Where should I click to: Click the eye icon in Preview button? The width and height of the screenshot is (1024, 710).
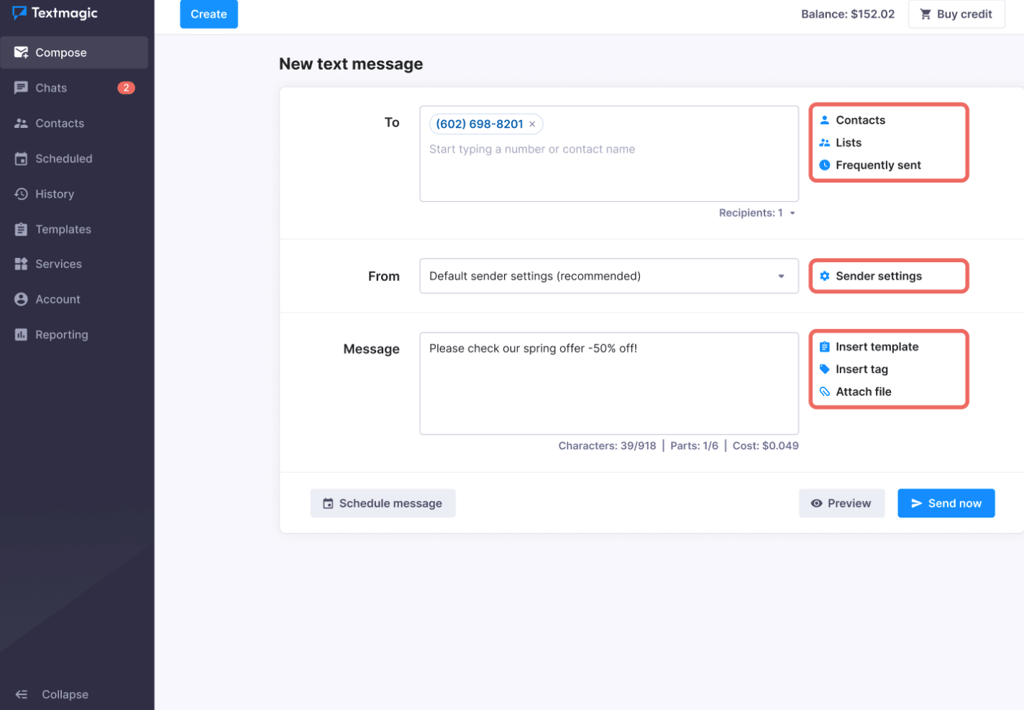click(x=816, y=504)
